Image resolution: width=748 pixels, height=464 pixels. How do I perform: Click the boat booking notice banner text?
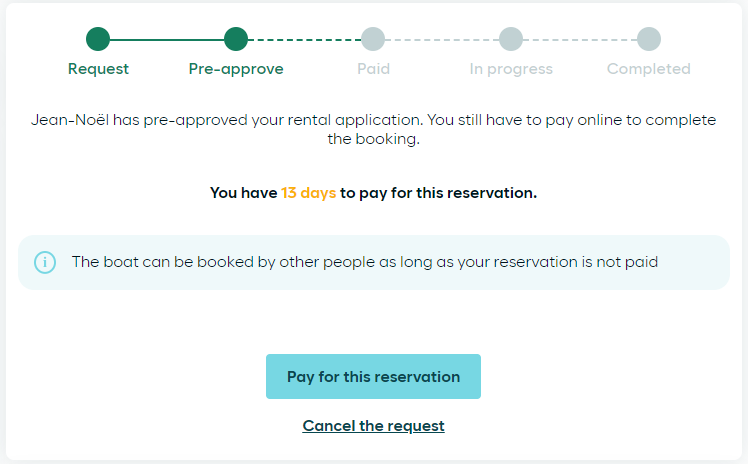365,262
